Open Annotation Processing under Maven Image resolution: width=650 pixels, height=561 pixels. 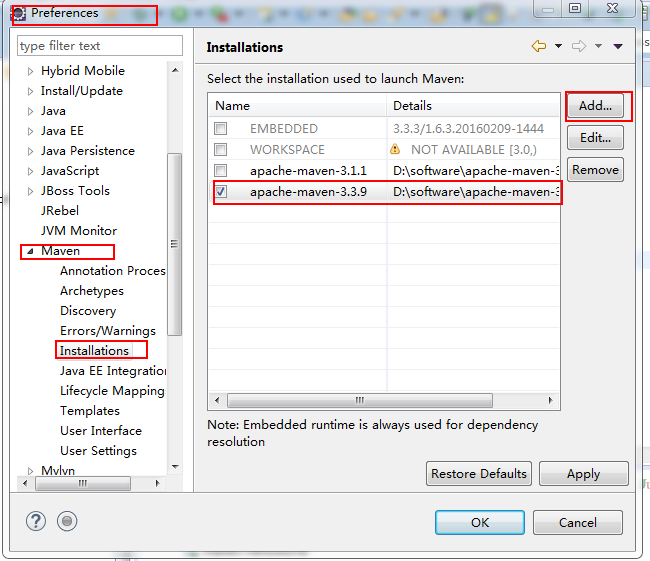pyautogui.click(x=113, y=271)
